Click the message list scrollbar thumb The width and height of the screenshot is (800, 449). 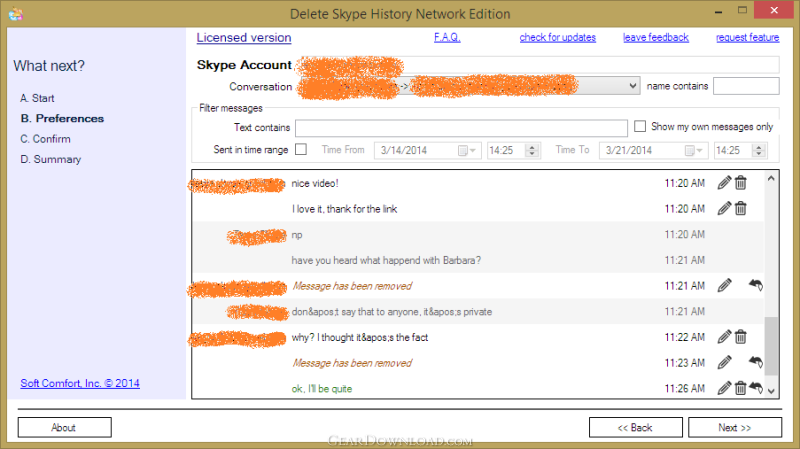pyautogui.click(x=771, y=346)
